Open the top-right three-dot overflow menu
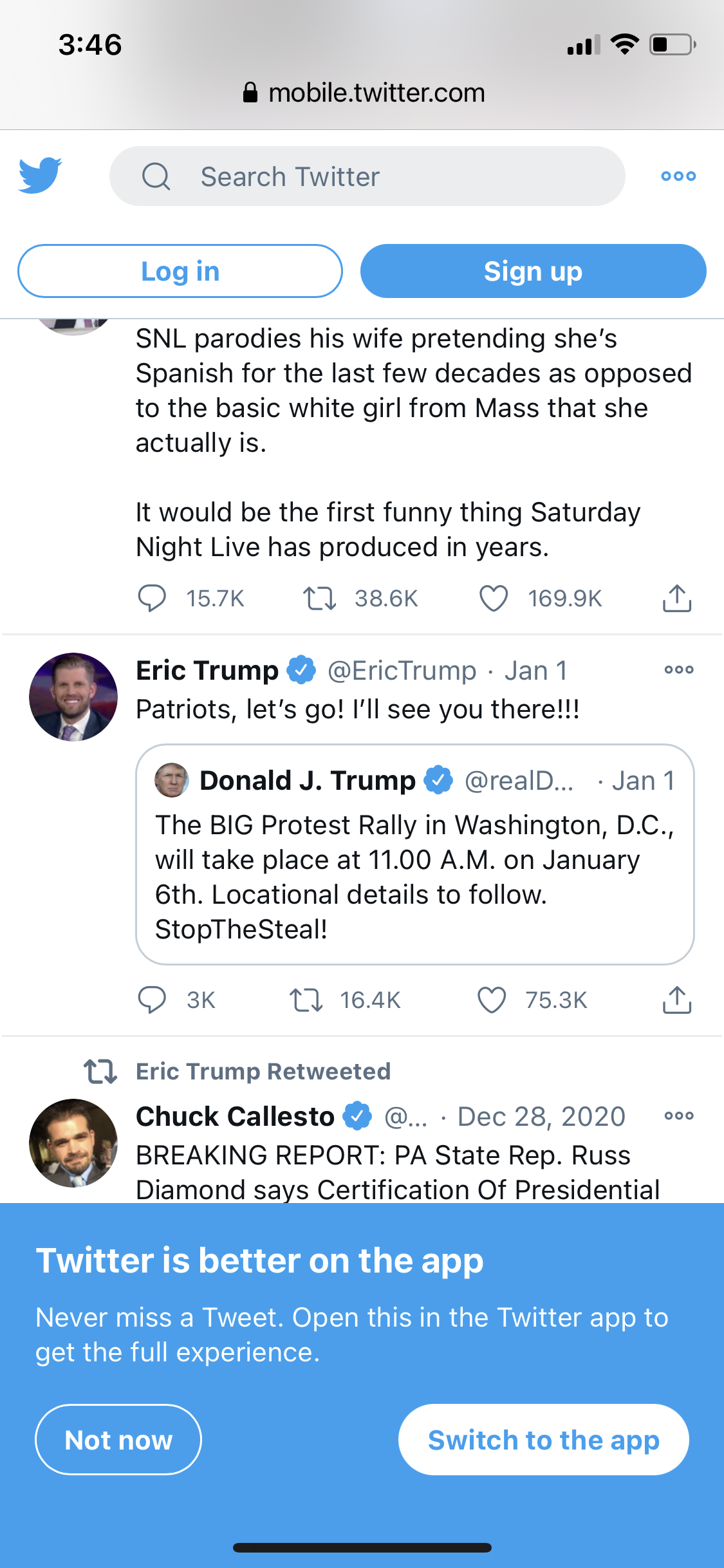This screenshot has height=1568, width=724. [x=678, y=176]
